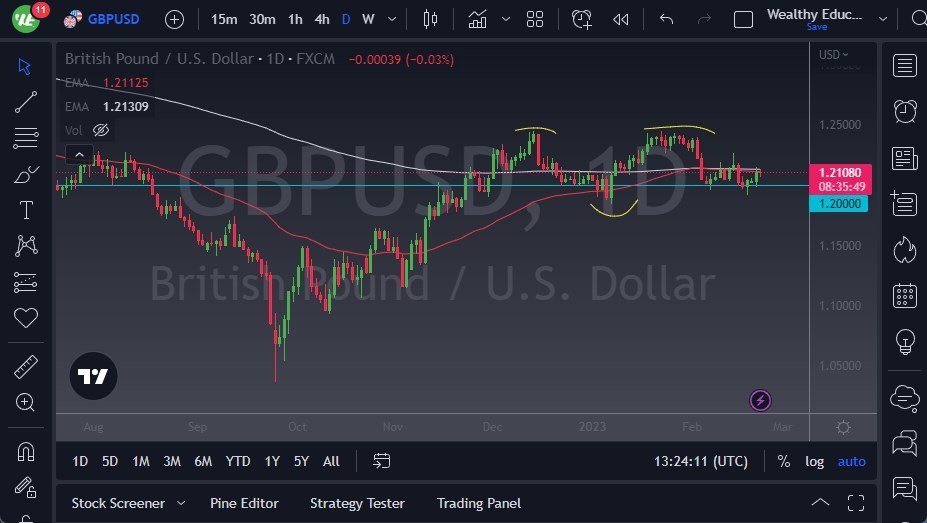Open the watchlist panel icon

[x=905, y=66]
